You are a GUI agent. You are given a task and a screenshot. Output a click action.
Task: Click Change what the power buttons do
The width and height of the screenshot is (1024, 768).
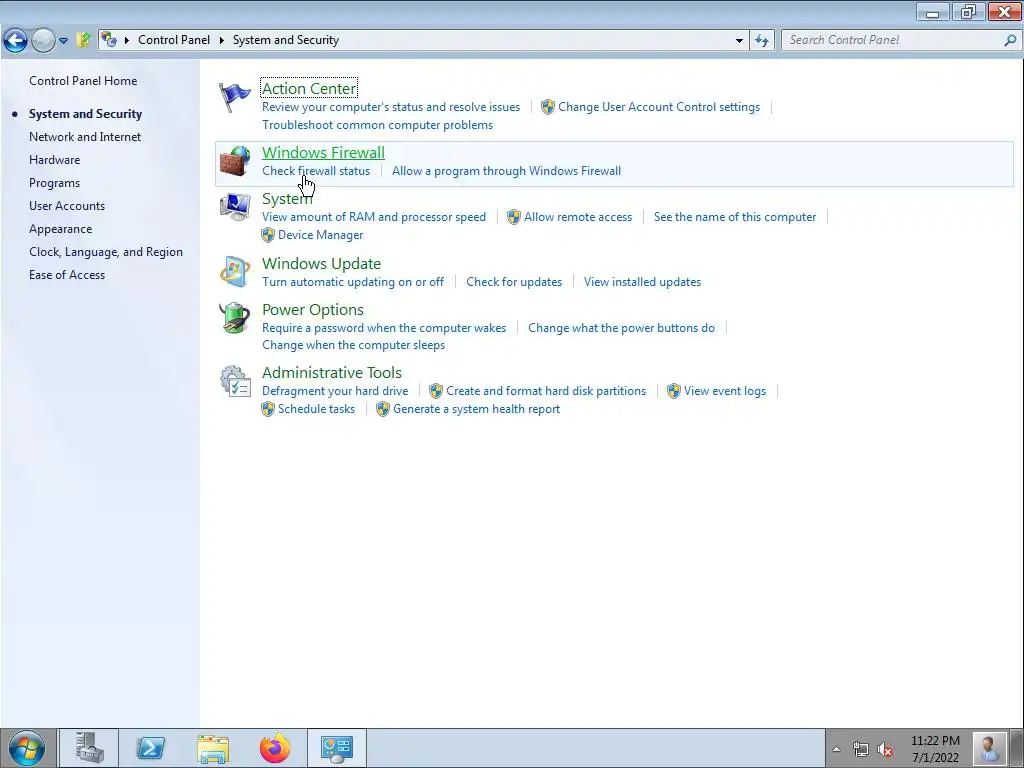coord(621,328)
